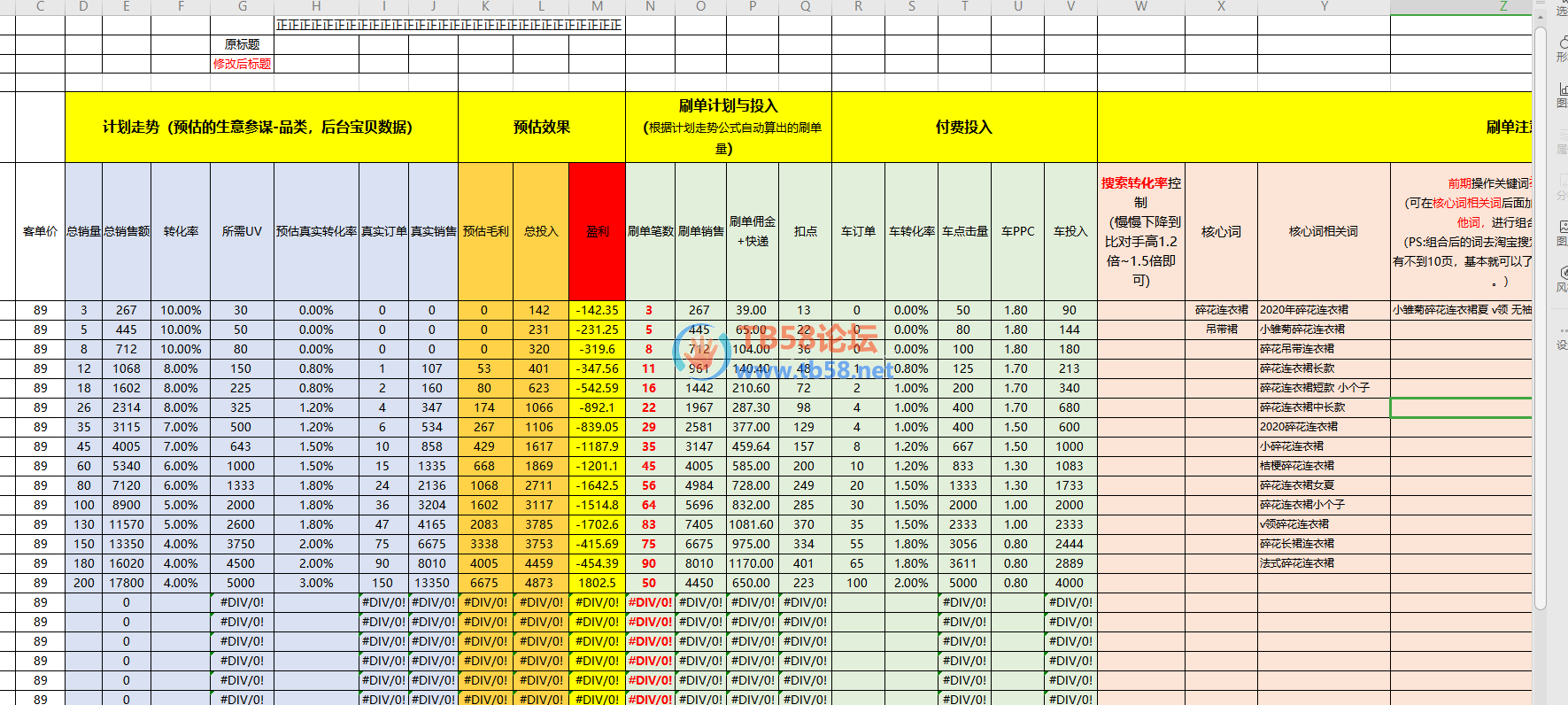Select column header W
Image resolution: width=1568 pixels, height=705 pixels.
pyautogui.click(x=1141, y=6)
